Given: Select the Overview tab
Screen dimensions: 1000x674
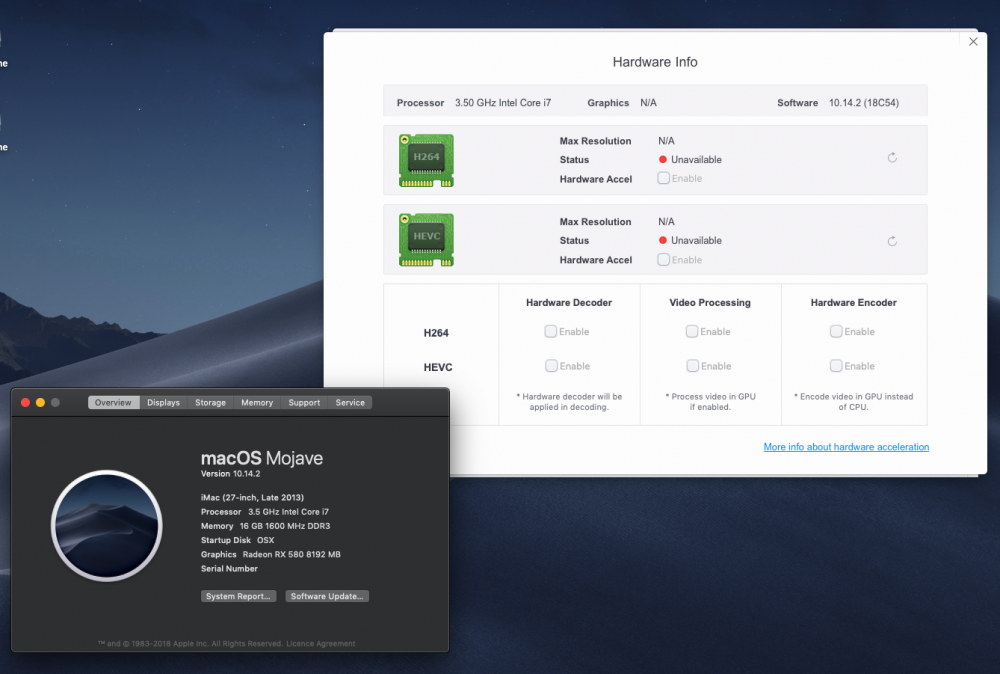Looking at the screenshot, I should pyautogui.click(x=113, y=402).
